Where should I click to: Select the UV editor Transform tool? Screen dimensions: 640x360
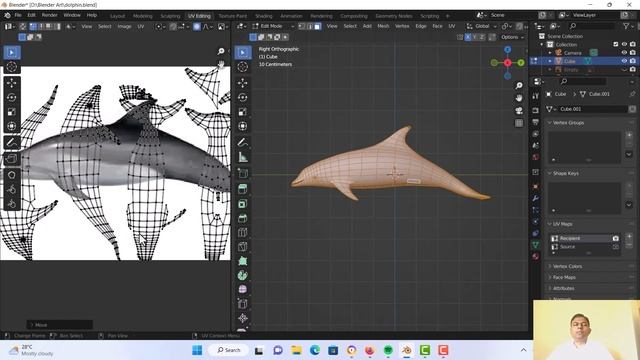12,126
